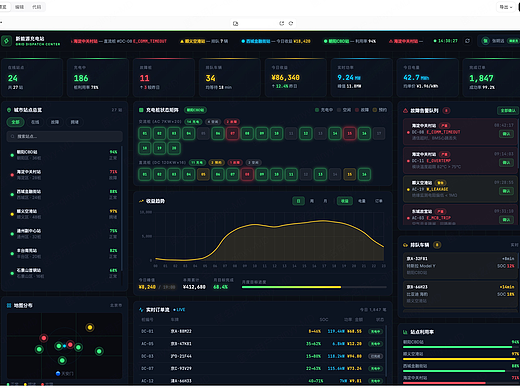Switch the revenue trend to 月 view
Screen dimensions: 520x390
tap(325, 201)
